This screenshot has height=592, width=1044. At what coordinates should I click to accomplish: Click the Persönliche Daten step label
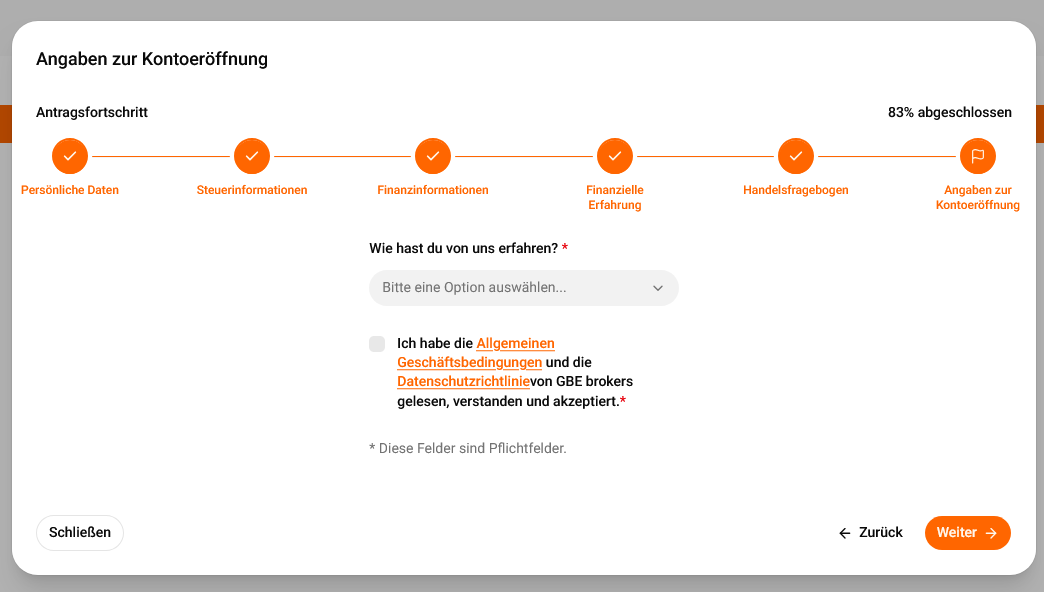pyautogui.click(x=70, y=190)
